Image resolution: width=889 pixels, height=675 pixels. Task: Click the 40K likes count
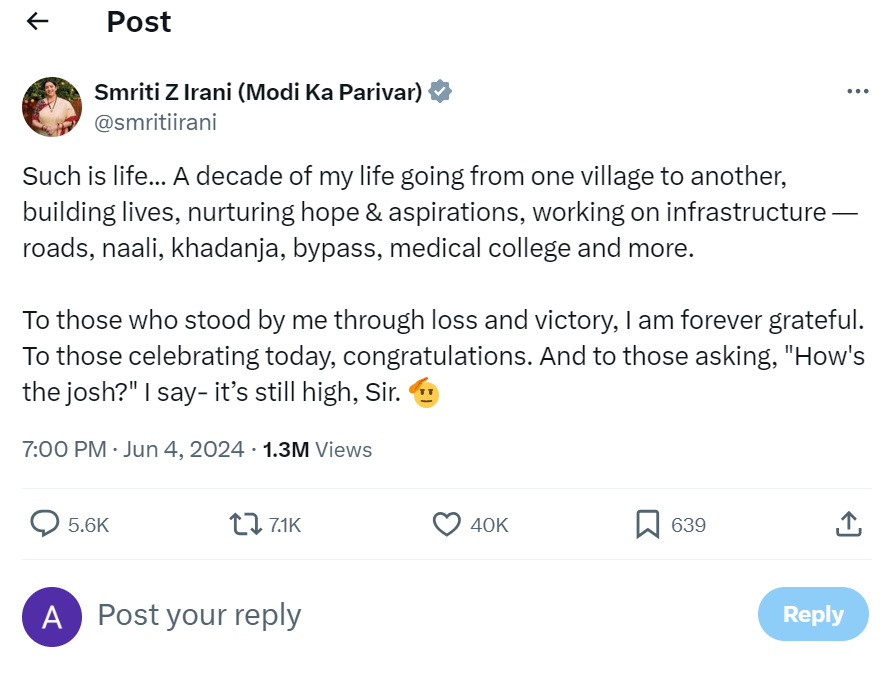point(489,525)
